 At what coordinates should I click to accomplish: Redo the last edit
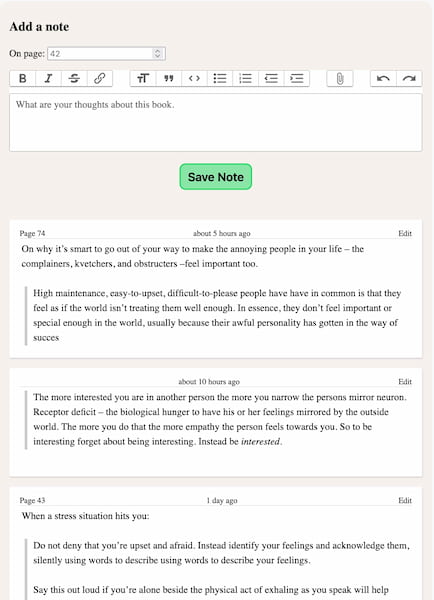coord(409,78)
